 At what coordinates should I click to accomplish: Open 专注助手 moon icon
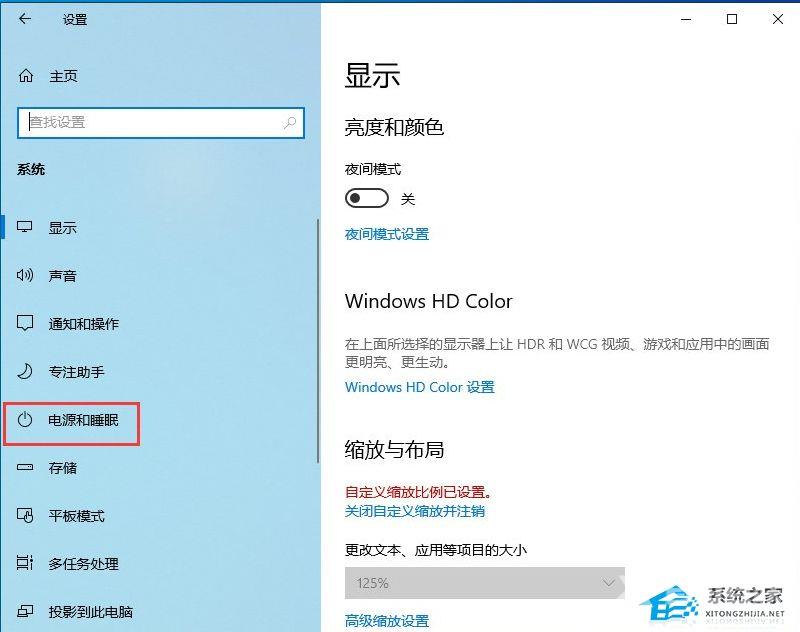tap(24, 371)
